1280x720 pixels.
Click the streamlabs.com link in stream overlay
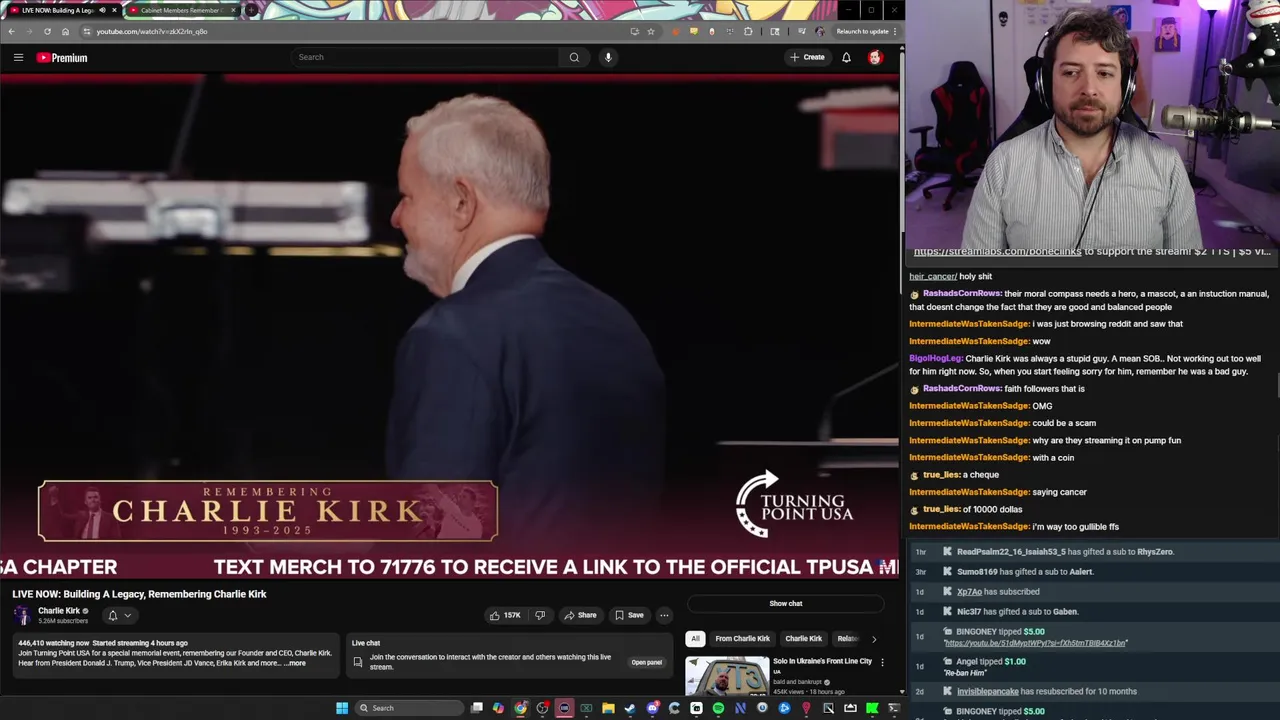[x=997, y=252]
